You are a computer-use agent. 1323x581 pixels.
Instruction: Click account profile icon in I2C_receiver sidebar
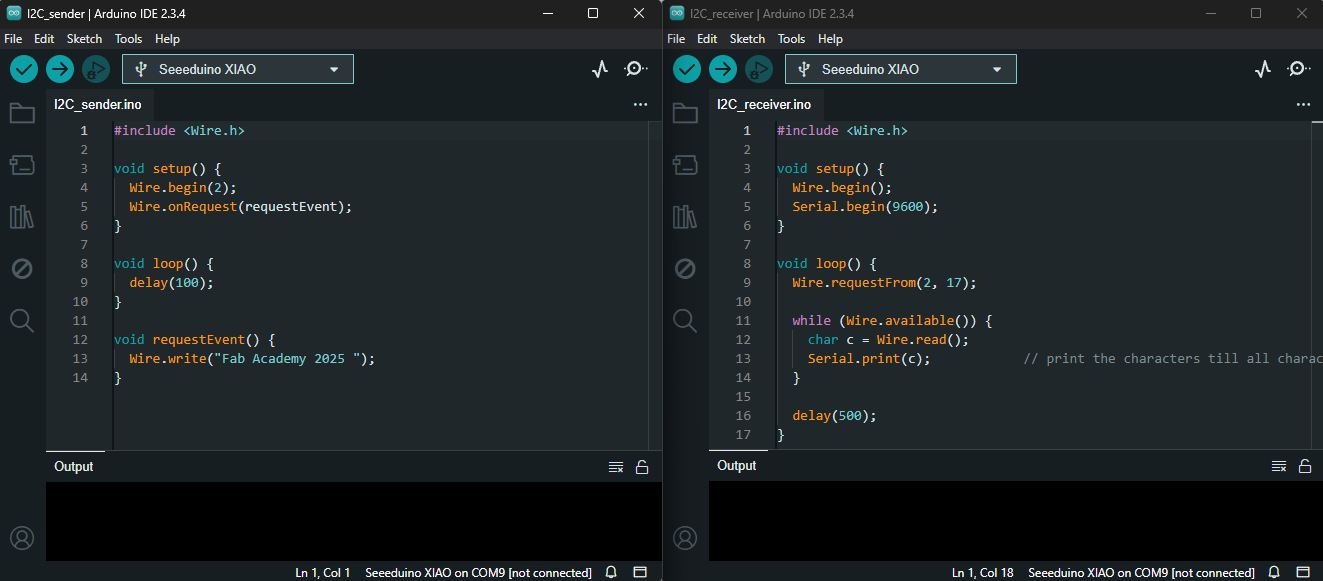tap(685, 538)
